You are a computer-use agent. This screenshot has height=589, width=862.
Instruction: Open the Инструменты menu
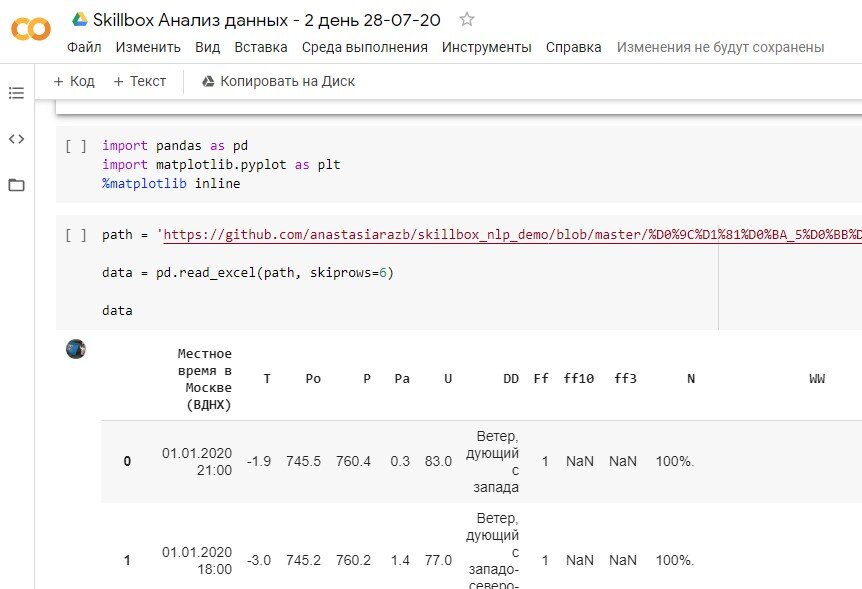coord(487,47)
